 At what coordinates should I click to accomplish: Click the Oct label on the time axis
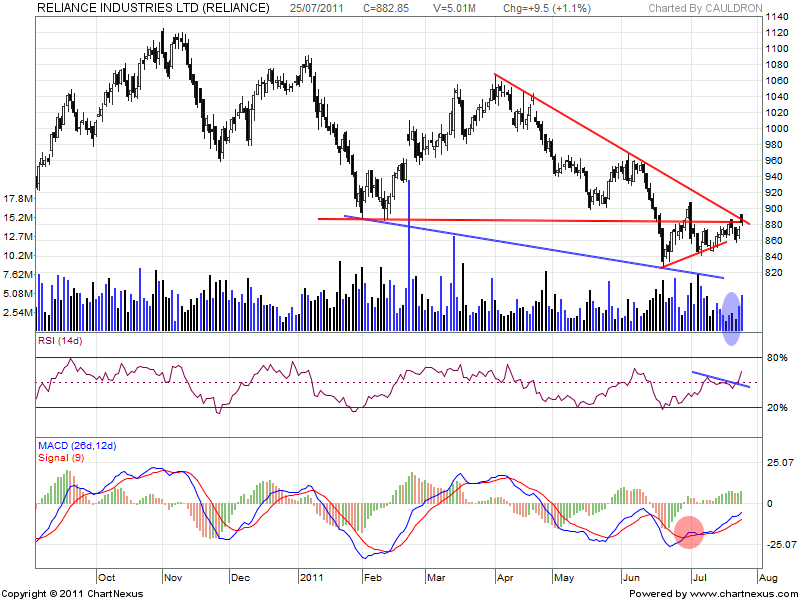108,577
